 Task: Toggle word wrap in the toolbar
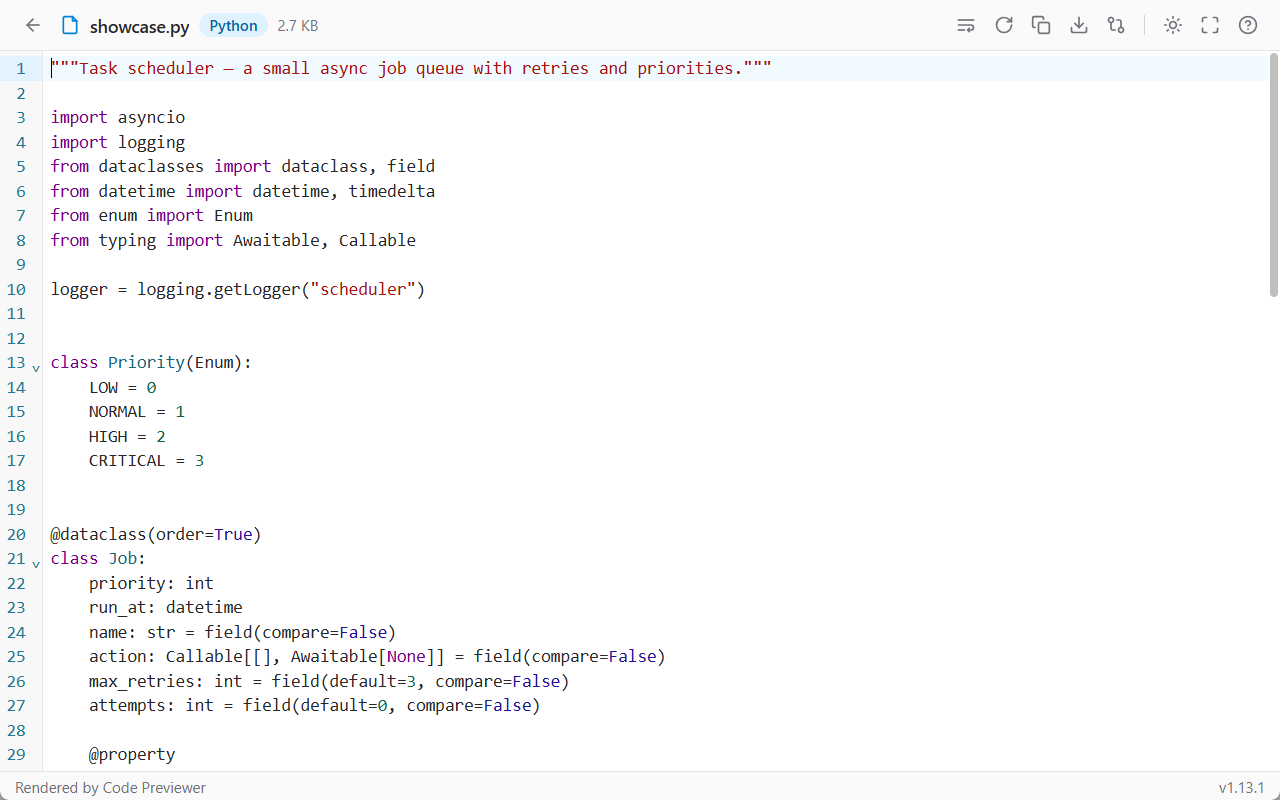[966, 26]
